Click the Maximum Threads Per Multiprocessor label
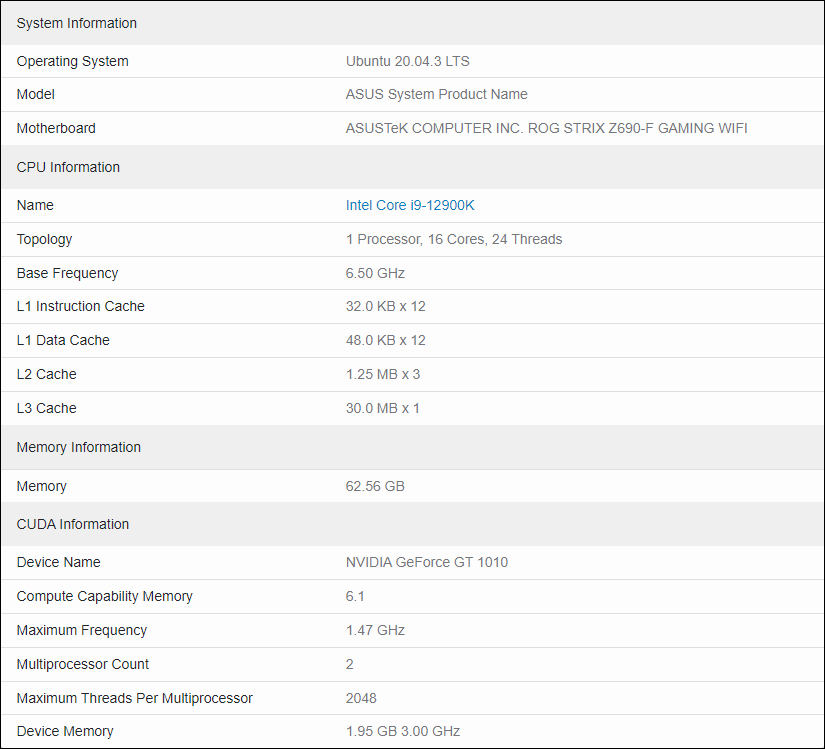The height and width of the screenshot is (749, 825). (135, 698)
